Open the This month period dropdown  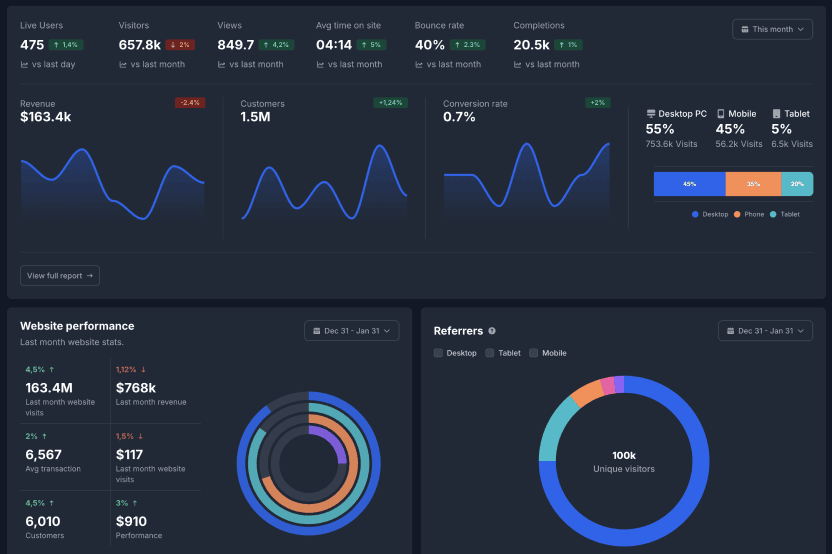click(772, 29)
